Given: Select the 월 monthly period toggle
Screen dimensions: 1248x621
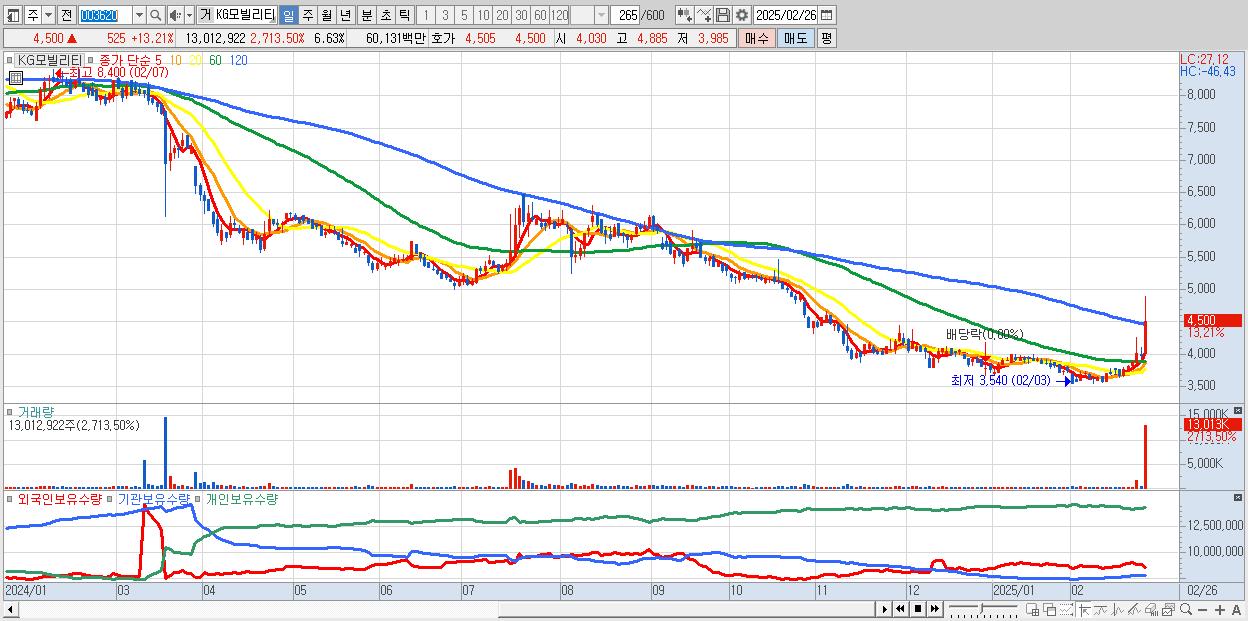Looking at the screenshot, I should [326, 15].
